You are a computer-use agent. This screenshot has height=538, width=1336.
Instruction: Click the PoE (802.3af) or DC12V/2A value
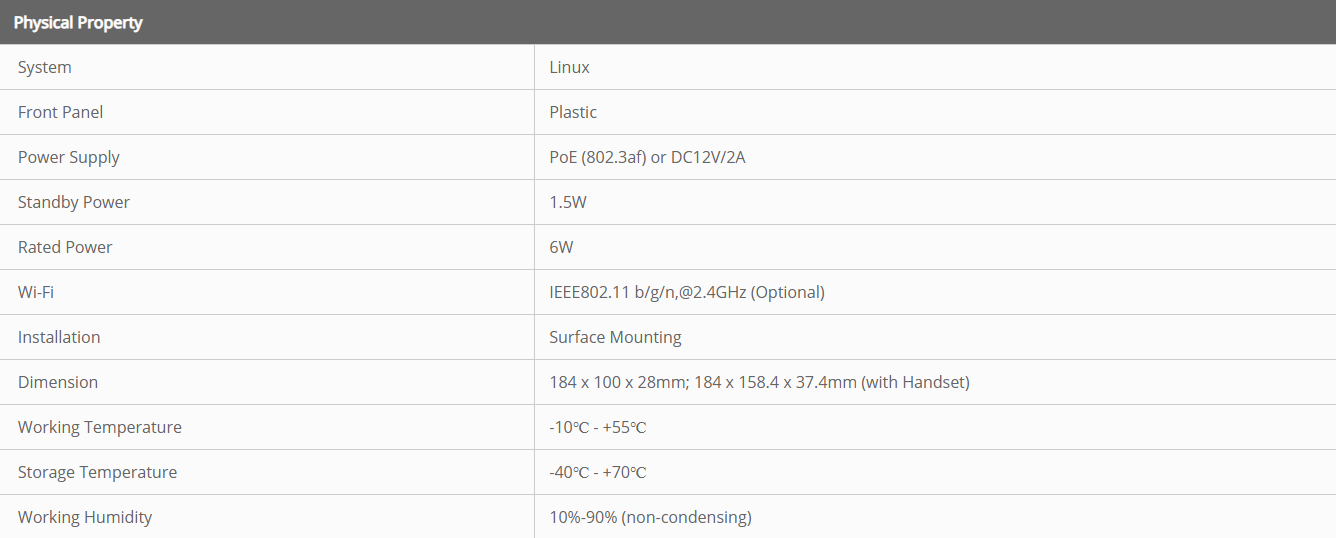coord(647,157)
